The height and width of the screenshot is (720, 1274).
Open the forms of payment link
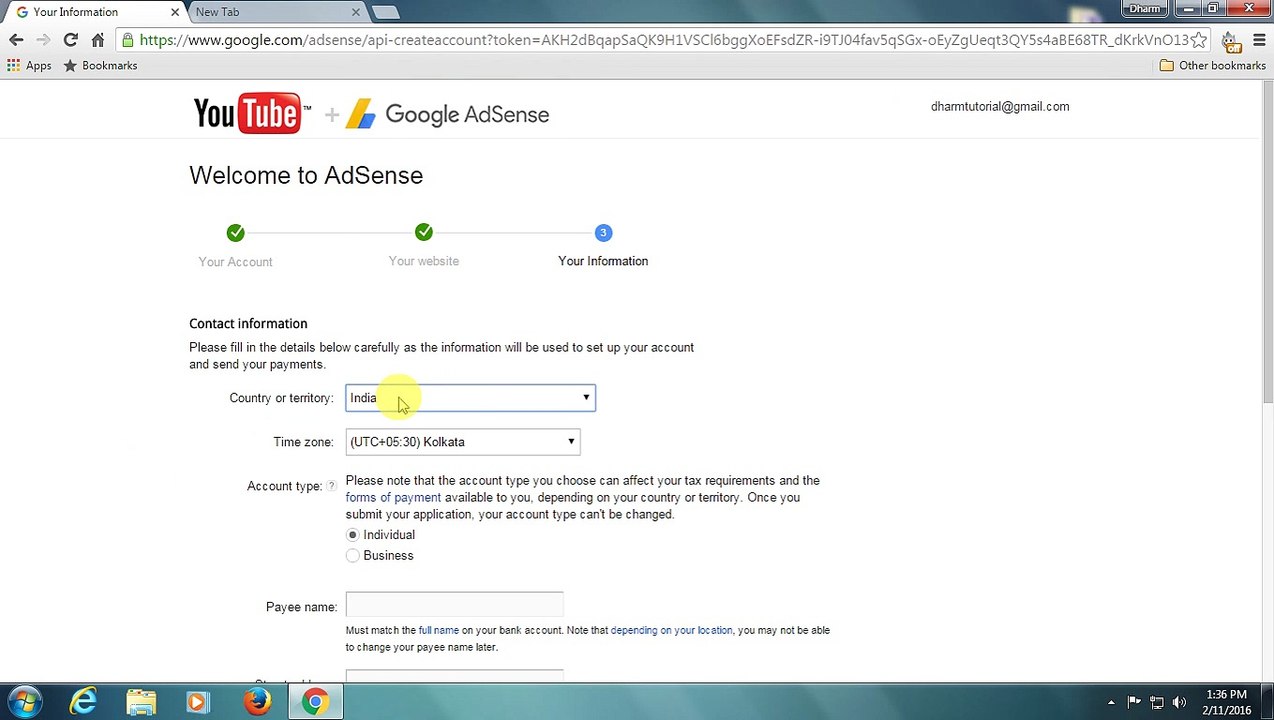tap(393, 497)
